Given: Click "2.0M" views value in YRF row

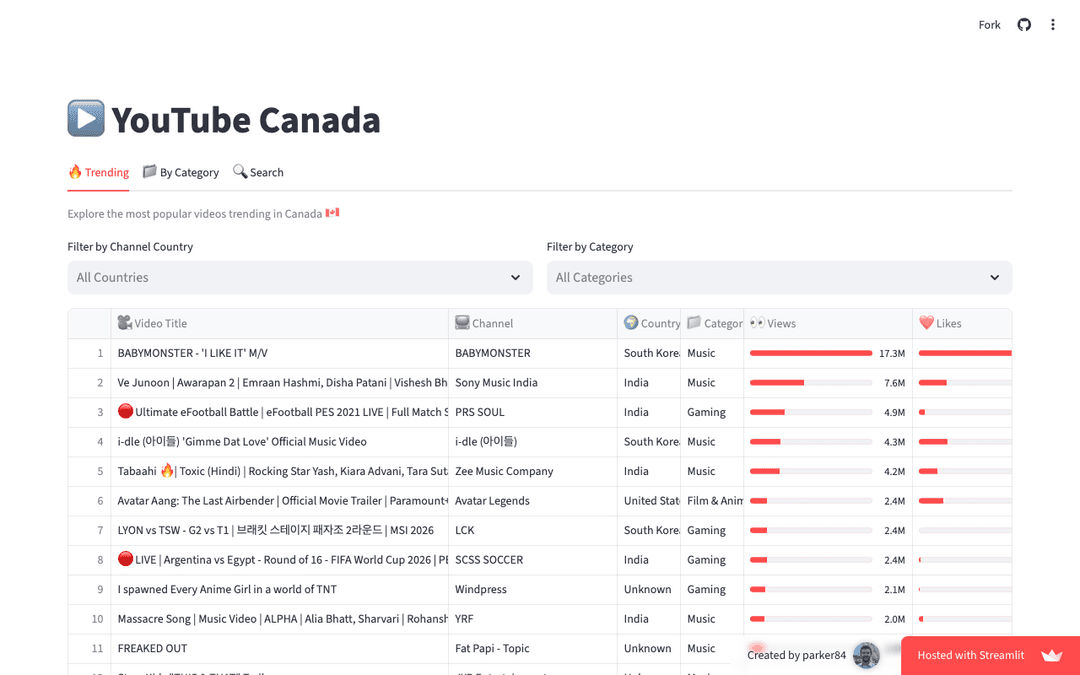Looking at the screenshot, I should (x=894, y=619).
